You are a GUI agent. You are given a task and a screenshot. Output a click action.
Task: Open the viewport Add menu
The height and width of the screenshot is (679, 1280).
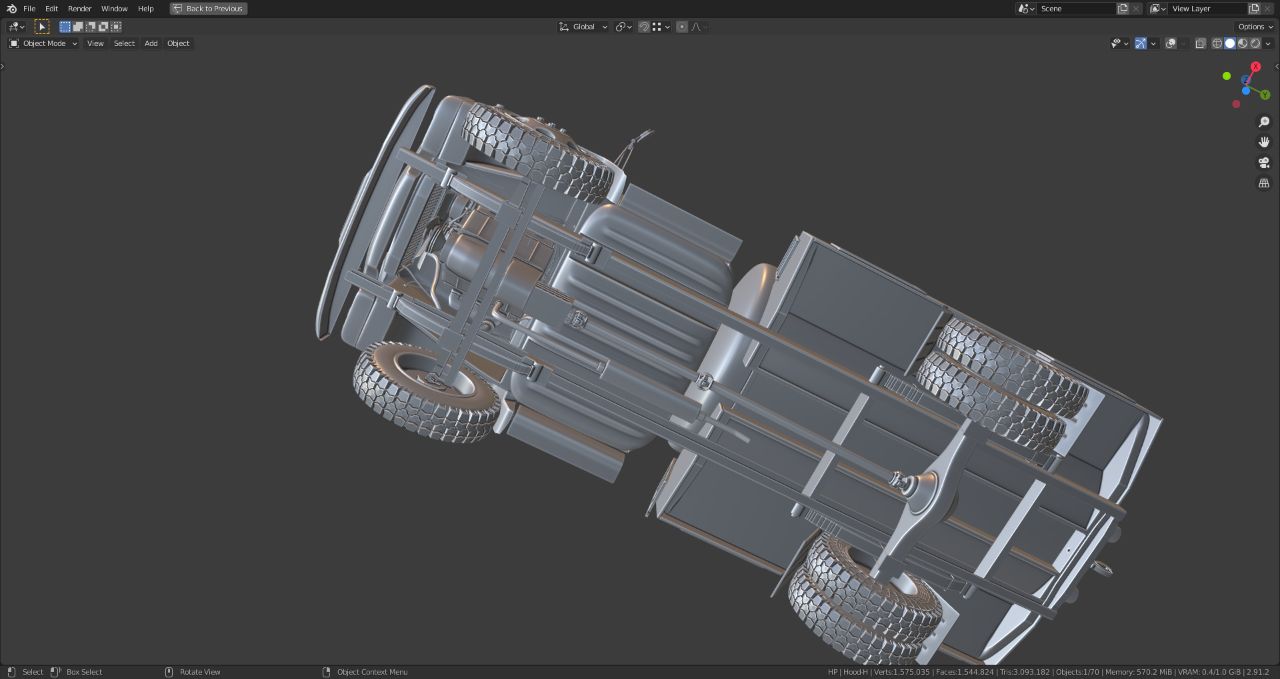pyautogui.click(x=151, y=43)
